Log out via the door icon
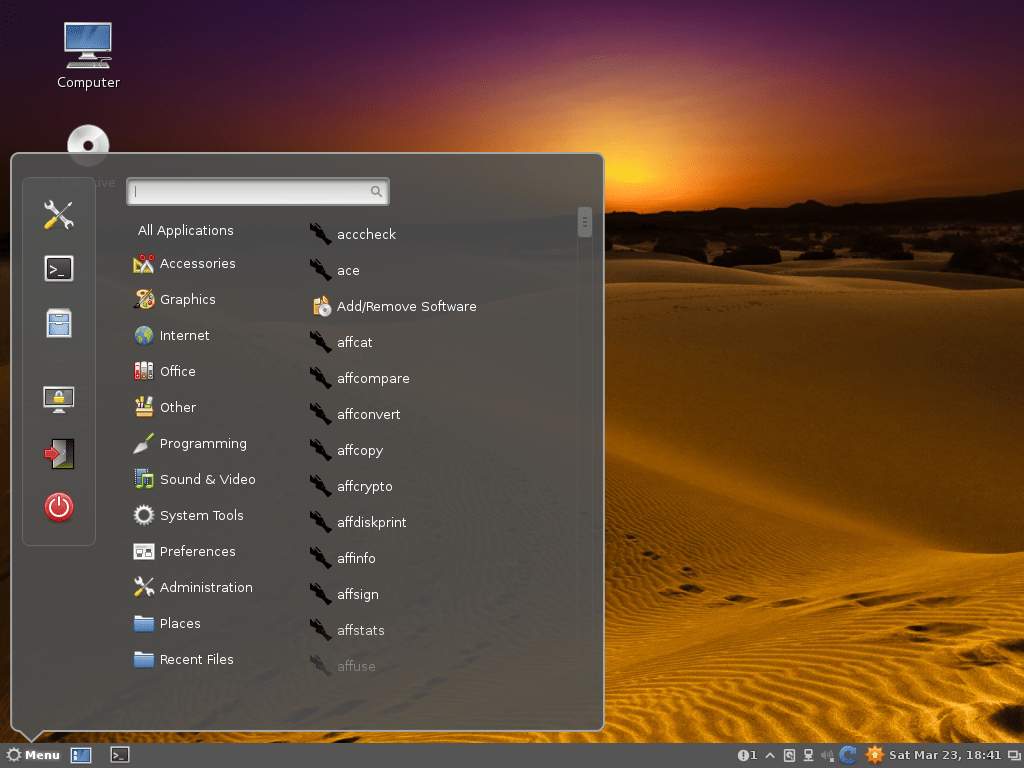Image resolution: width=1024 pixels, height=768 pixels. point(59,453)
